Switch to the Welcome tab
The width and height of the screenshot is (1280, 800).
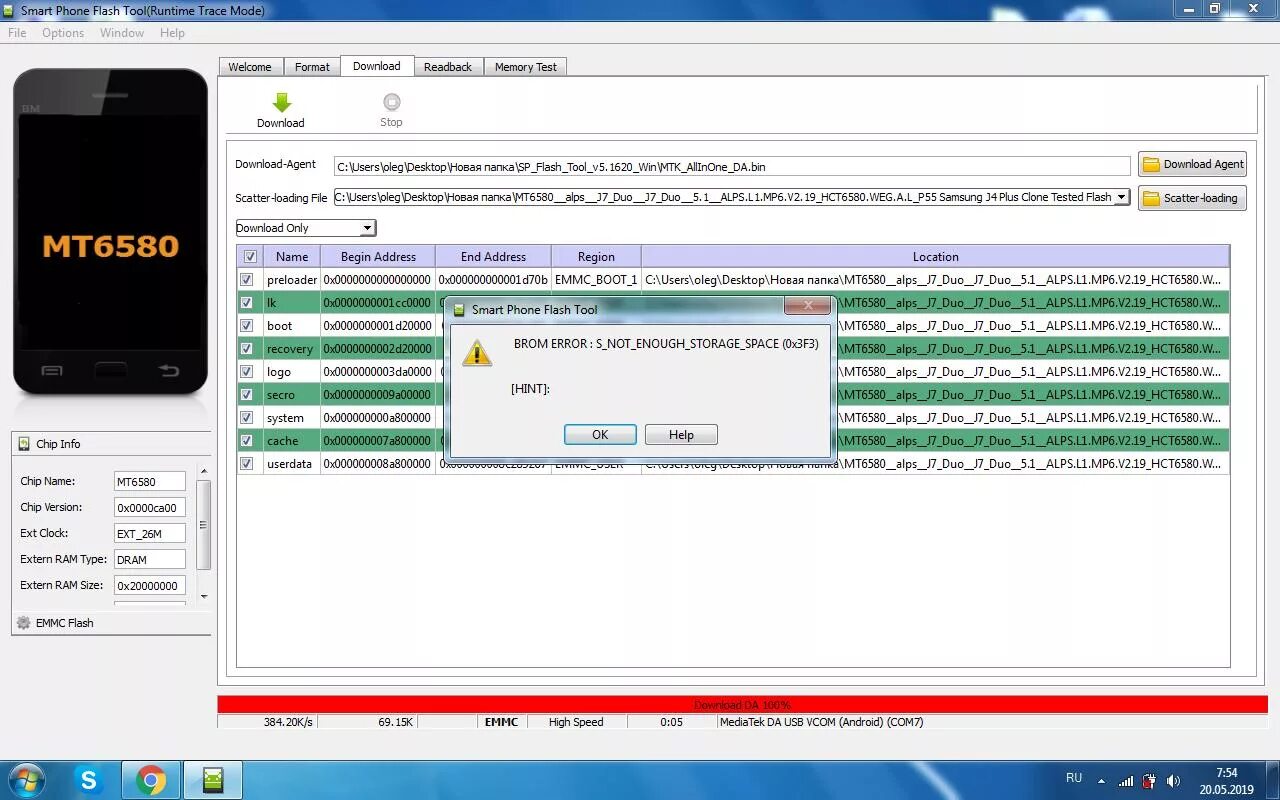(x=250, y=67)
